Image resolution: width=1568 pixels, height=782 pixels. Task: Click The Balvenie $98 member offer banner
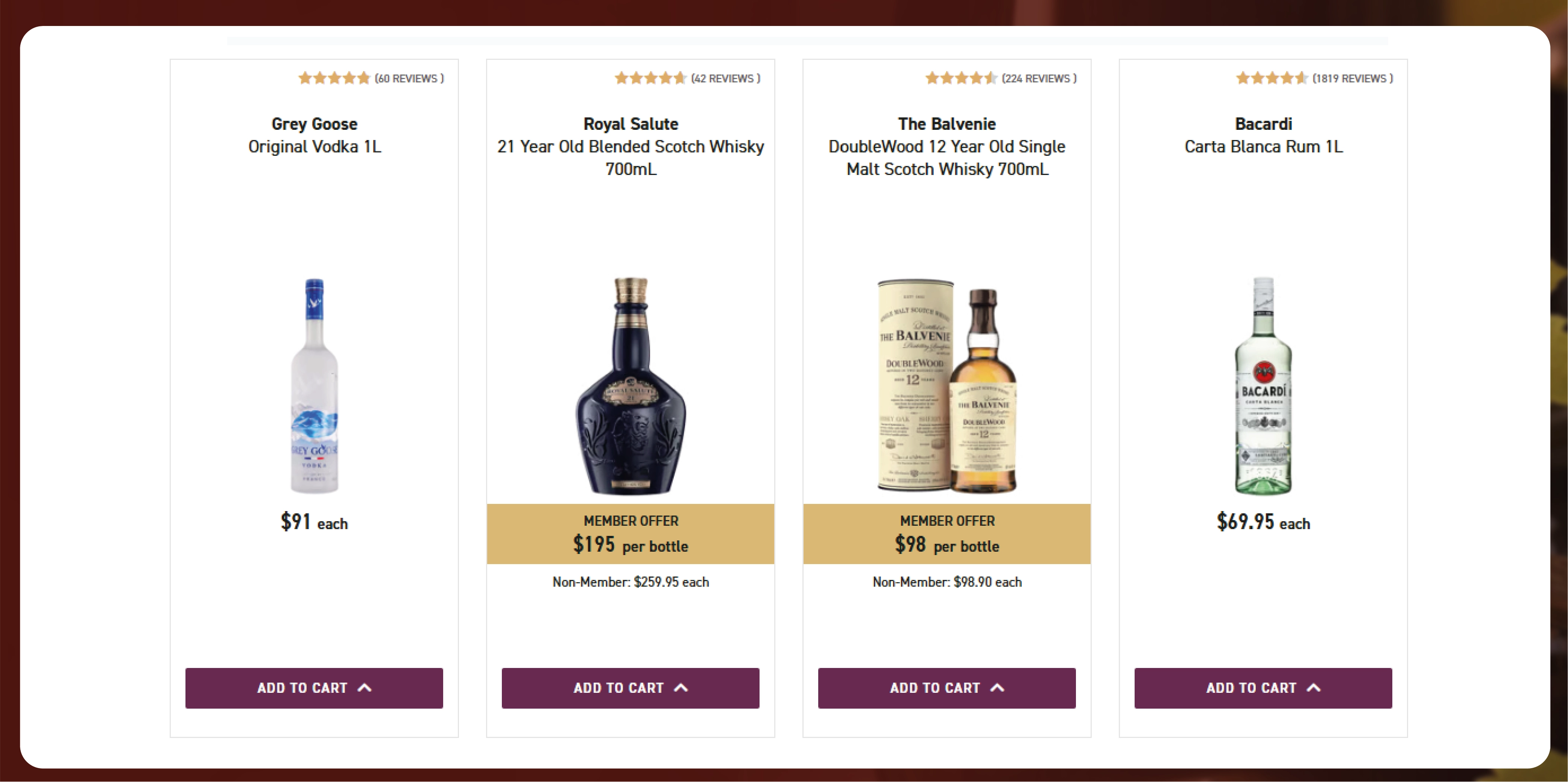947,534
